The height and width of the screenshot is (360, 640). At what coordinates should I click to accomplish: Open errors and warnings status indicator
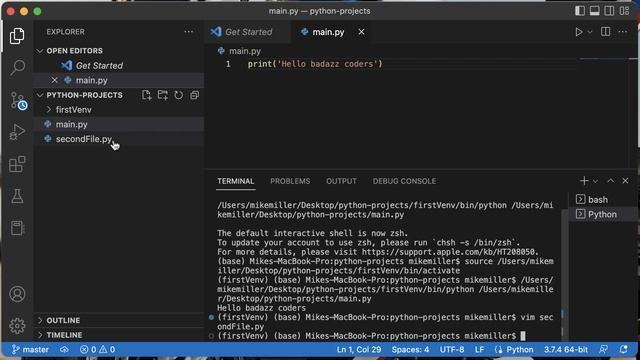coord(97,349)
